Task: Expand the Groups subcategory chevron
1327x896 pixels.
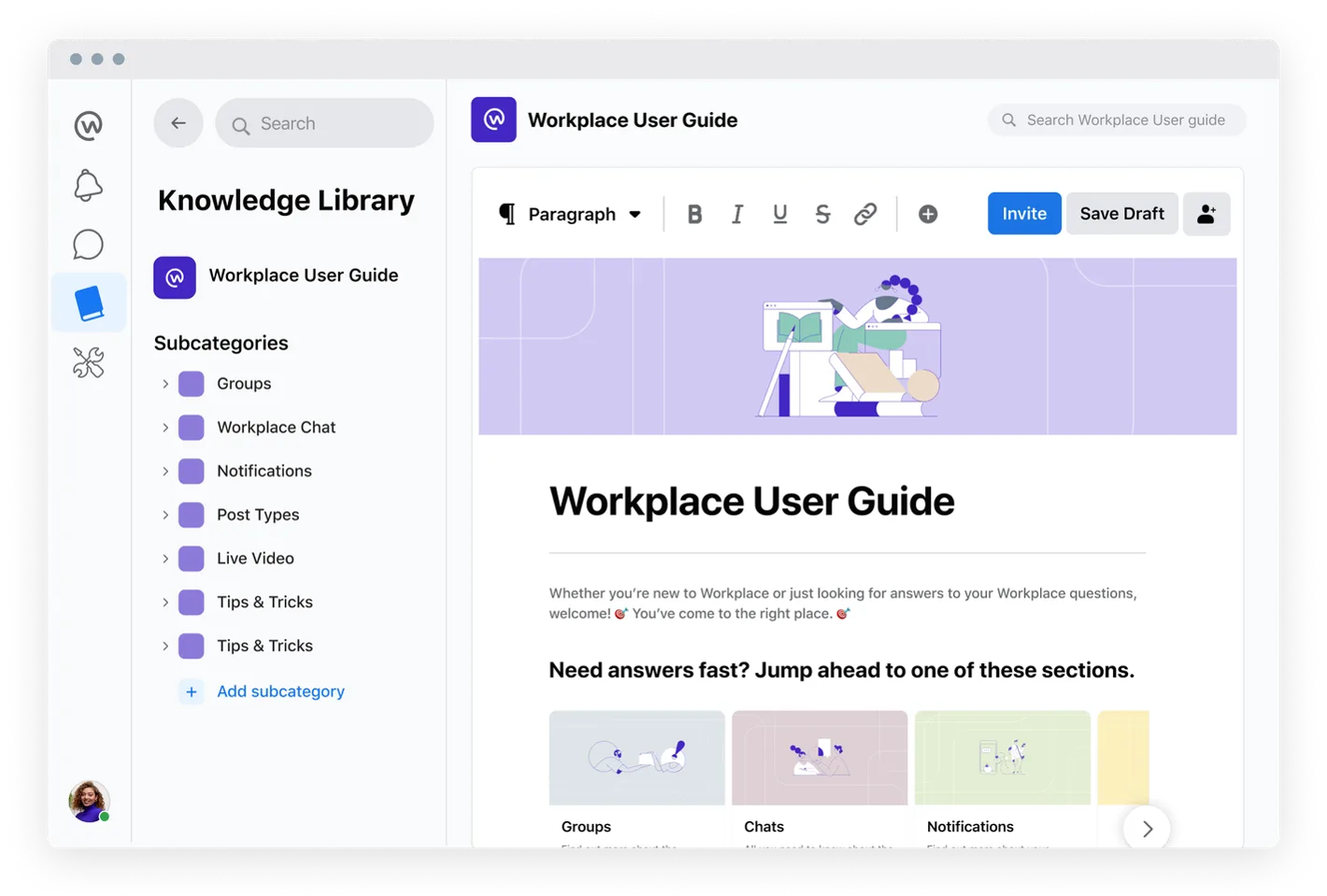Action: pos(165,384)
